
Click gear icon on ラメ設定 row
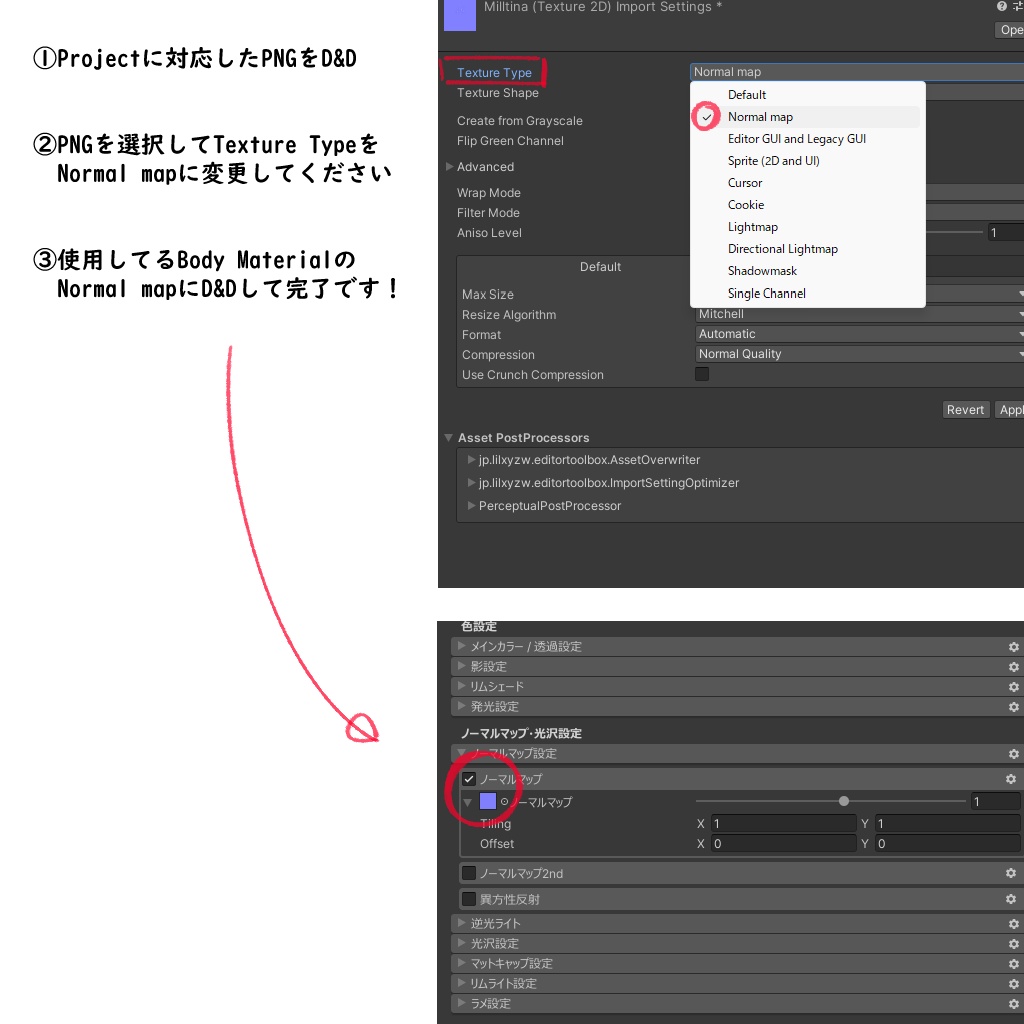coord(1013,1004)
